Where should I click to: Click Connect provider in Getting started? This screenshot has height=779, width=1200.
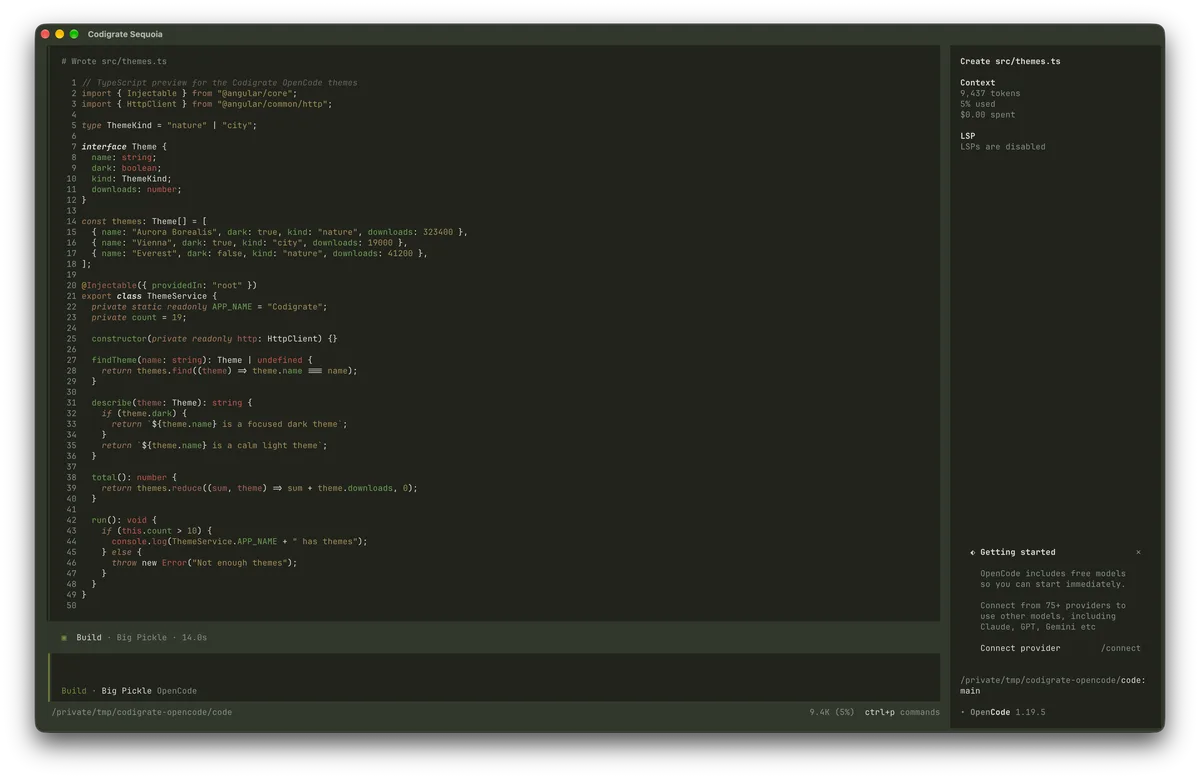(x=1020, y=648)
